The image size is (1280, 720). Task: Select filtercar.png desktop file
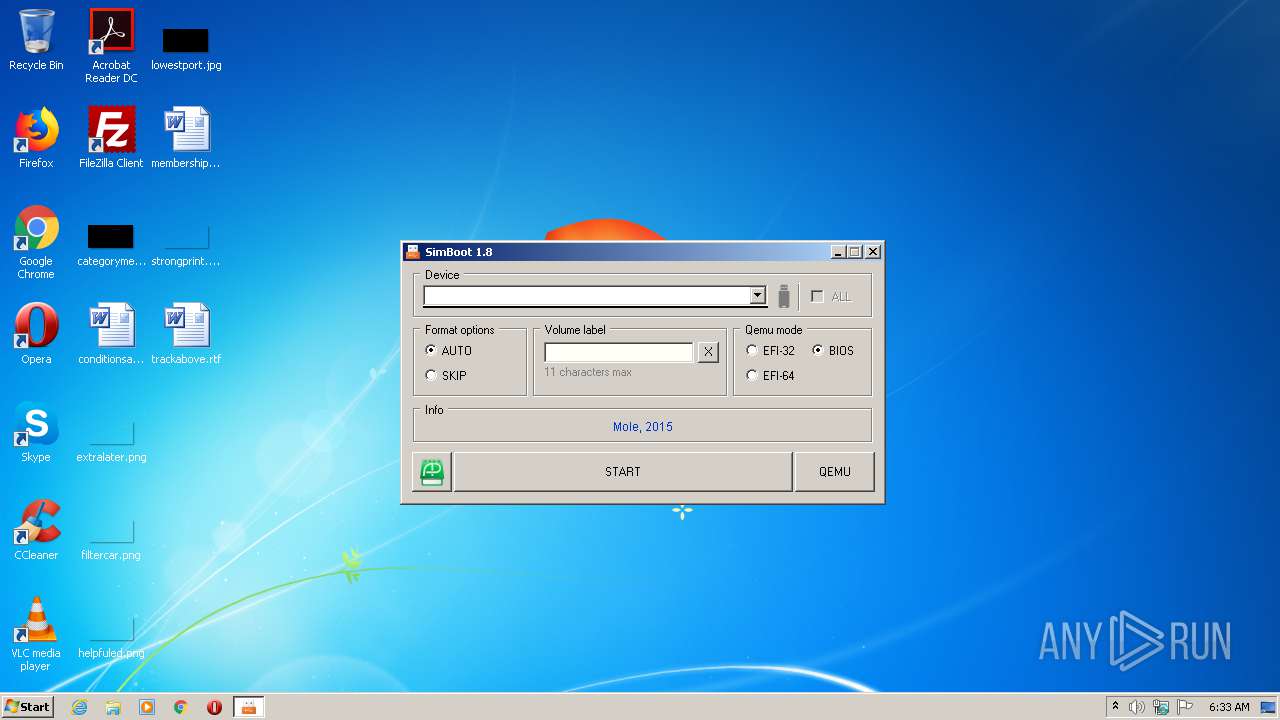click(111, 539)
